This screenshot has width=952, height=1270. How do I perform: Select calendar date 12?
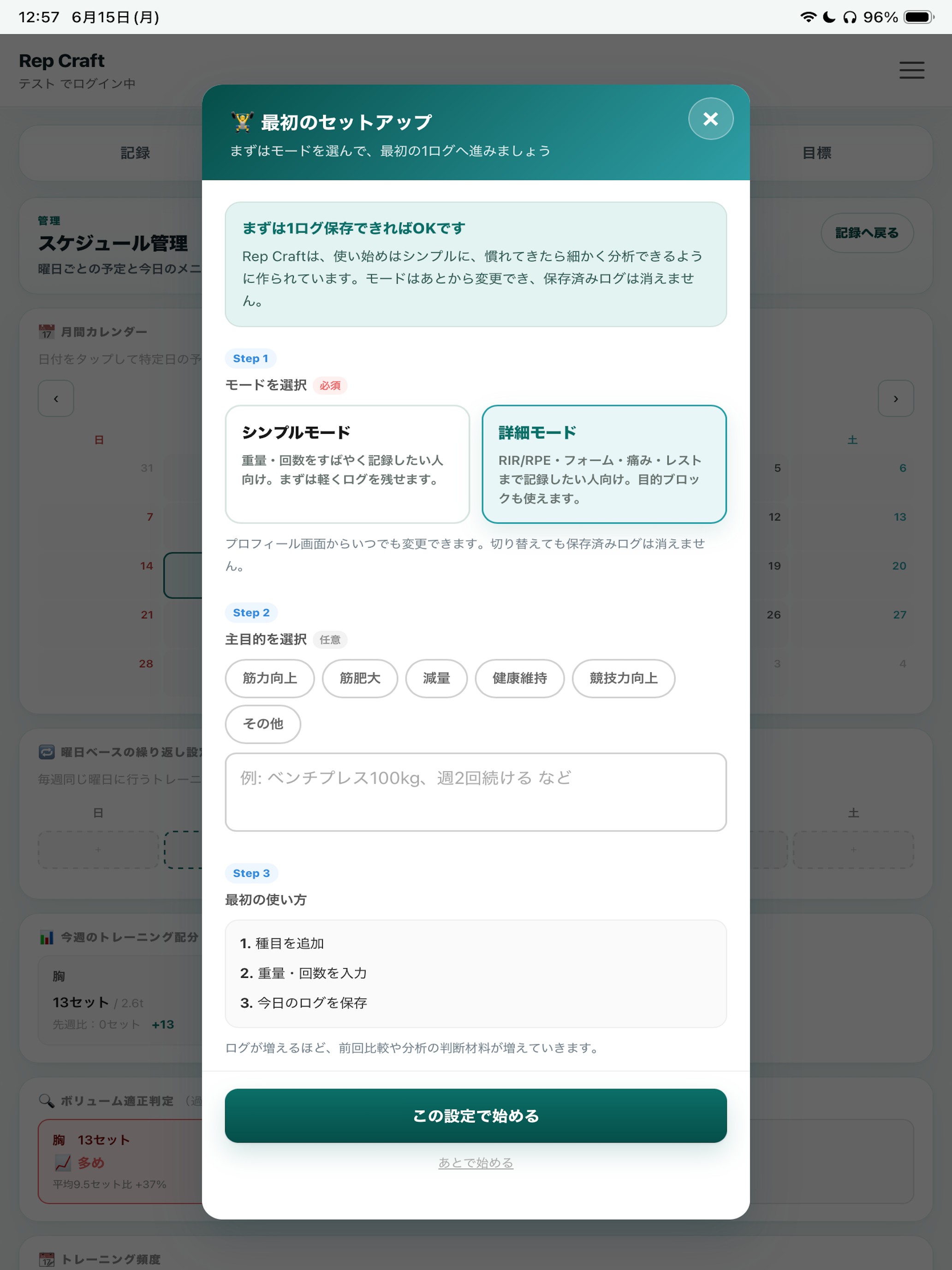click(775, 517)
